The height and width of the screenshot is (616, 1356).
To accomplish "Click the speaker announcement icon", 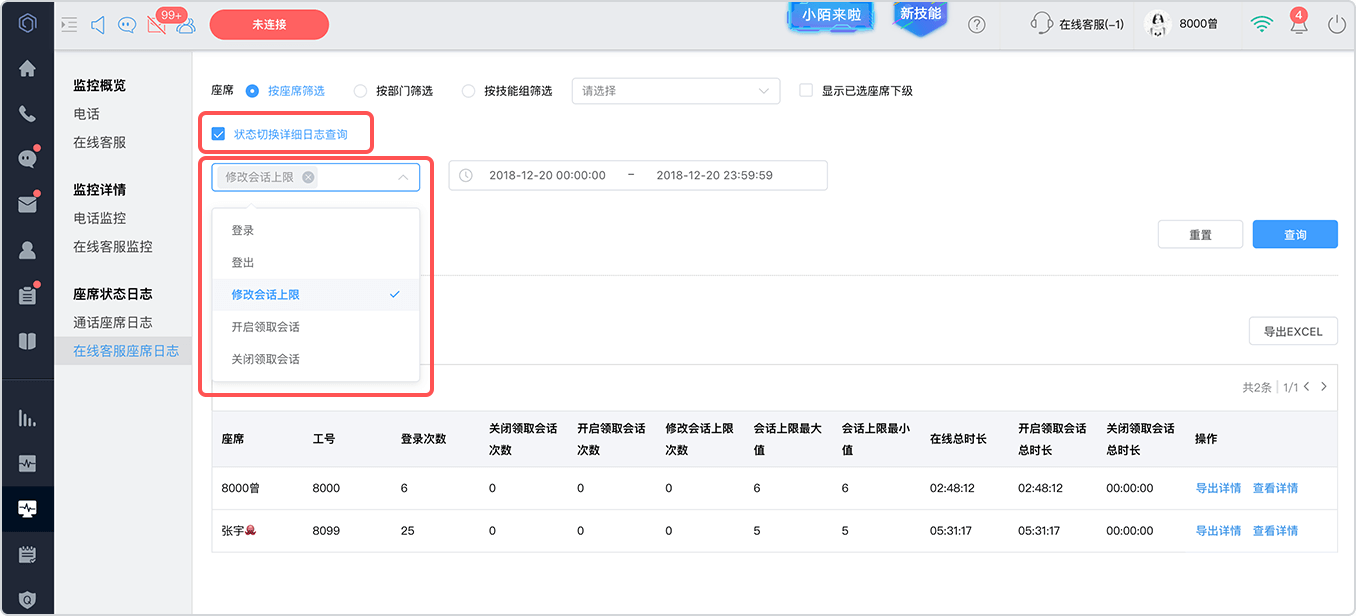I will (x=98, y=24).
